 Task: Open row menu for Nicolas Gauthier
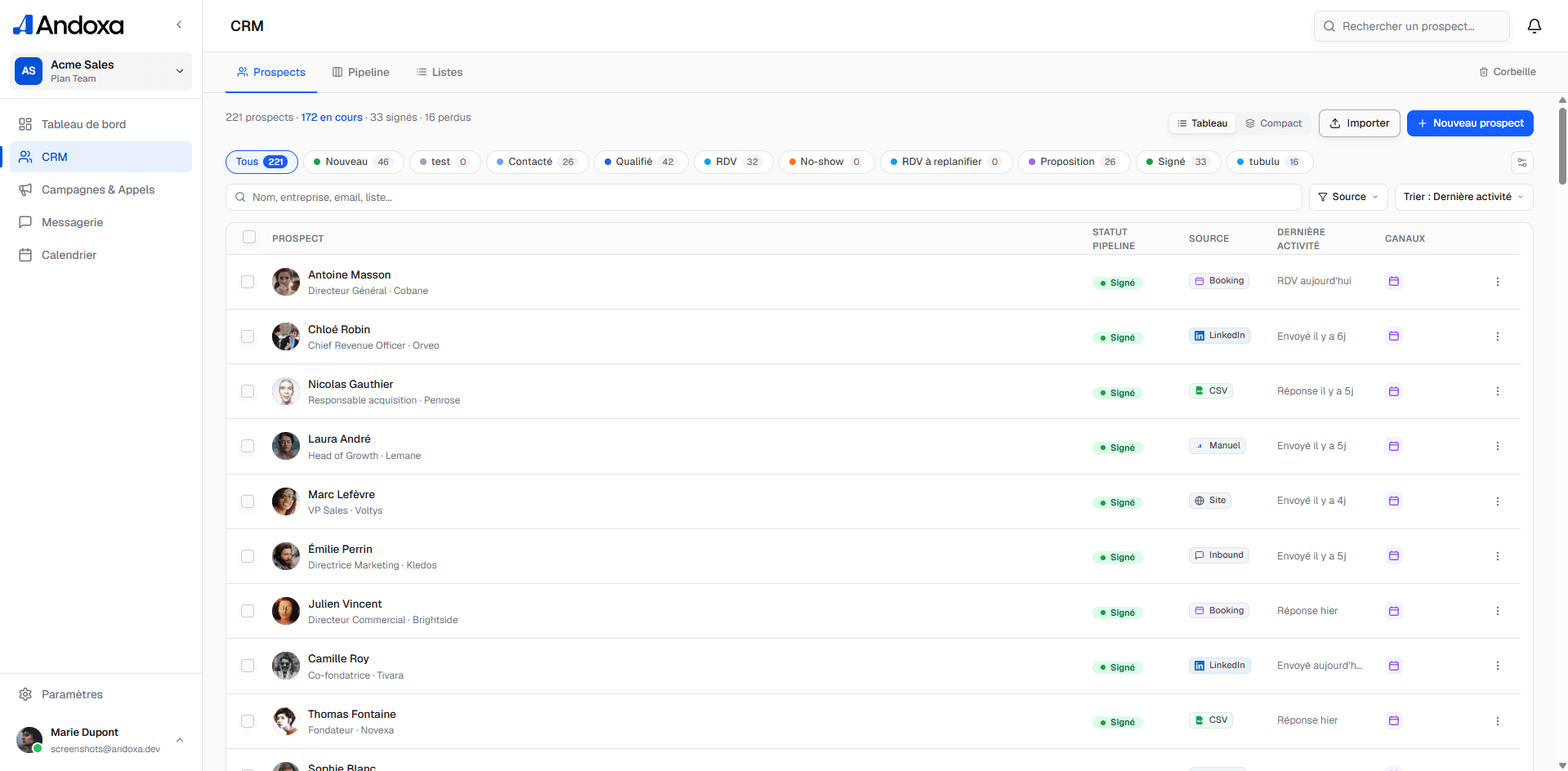coord(1498,391)
